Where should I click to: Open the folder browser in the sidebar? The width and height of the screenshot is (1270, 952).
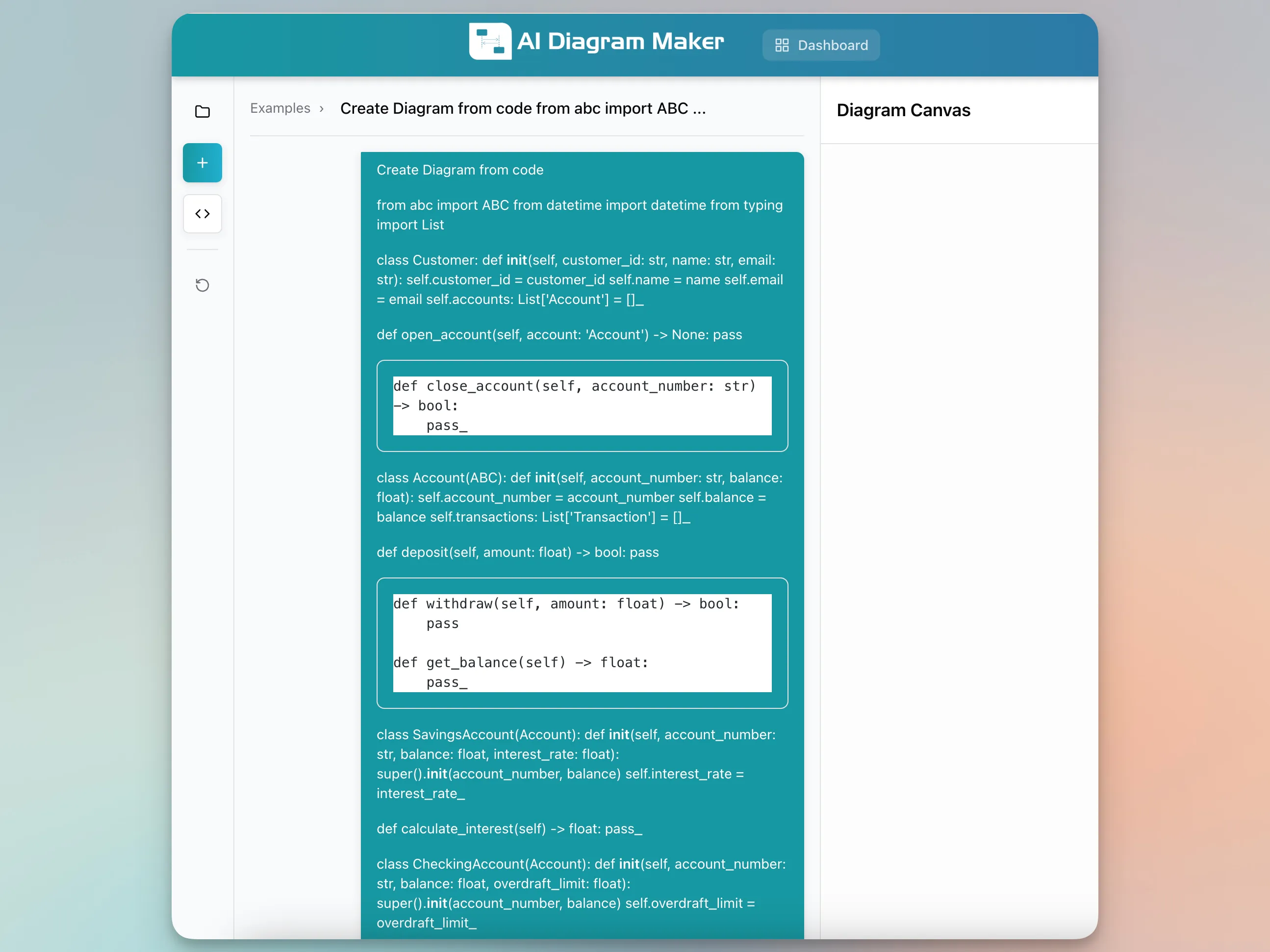(x=202, y=111)
